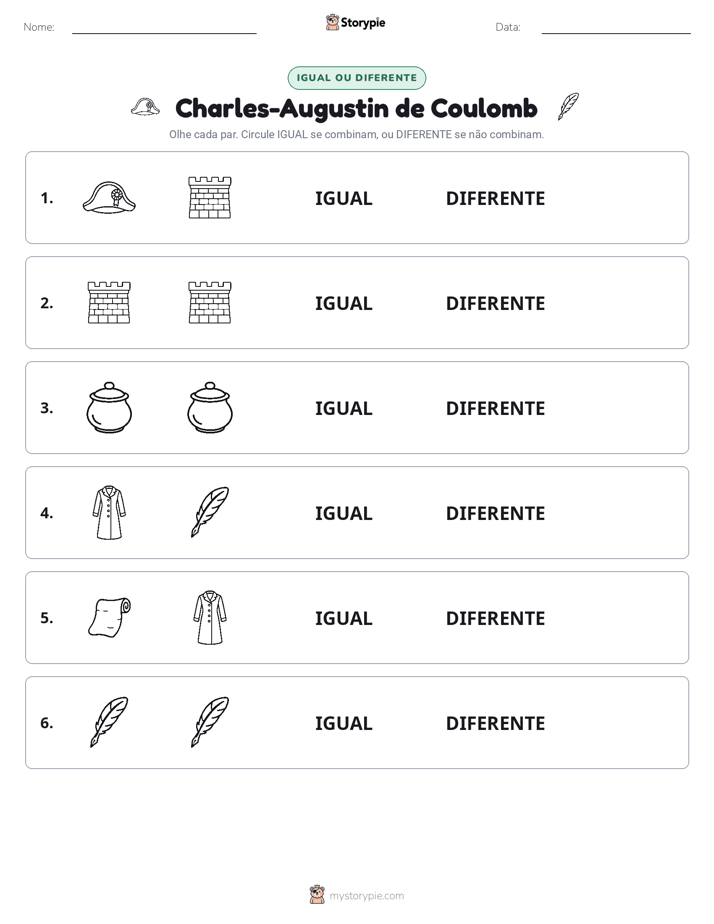Click the IGUAL OU DIFERENTE badge

tap(356, 78)
